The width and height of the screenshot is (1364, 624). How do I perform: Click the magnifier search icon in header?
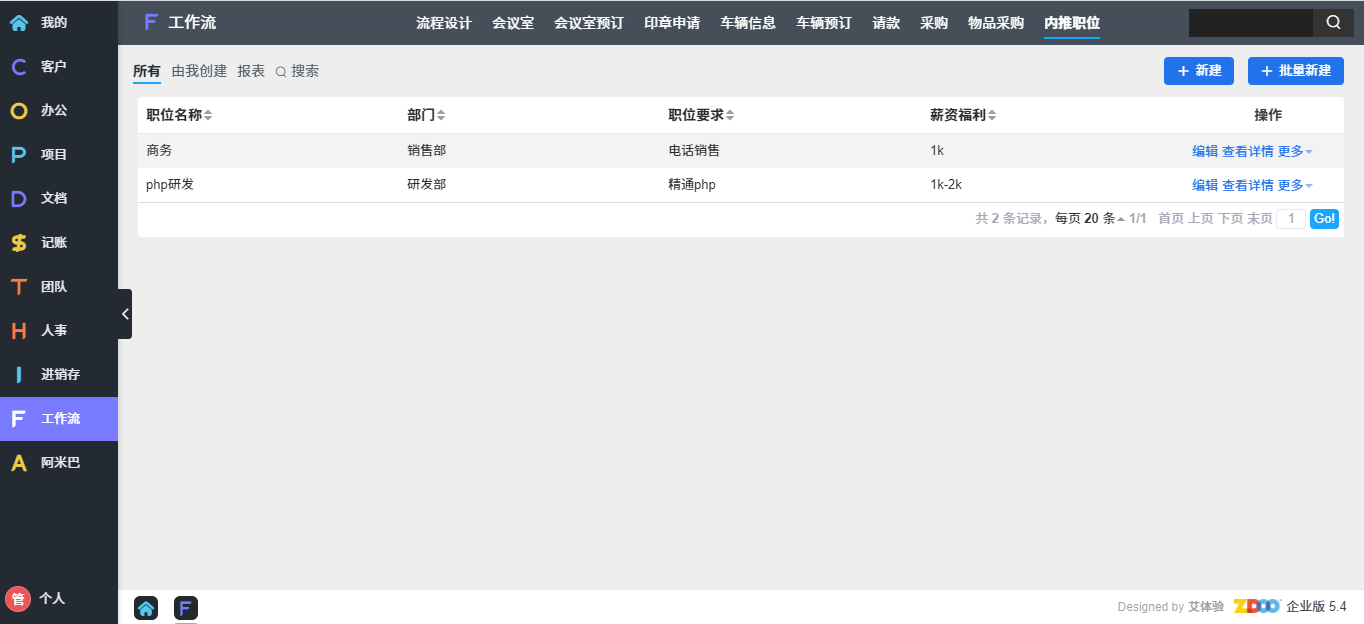pos(1333,22)
